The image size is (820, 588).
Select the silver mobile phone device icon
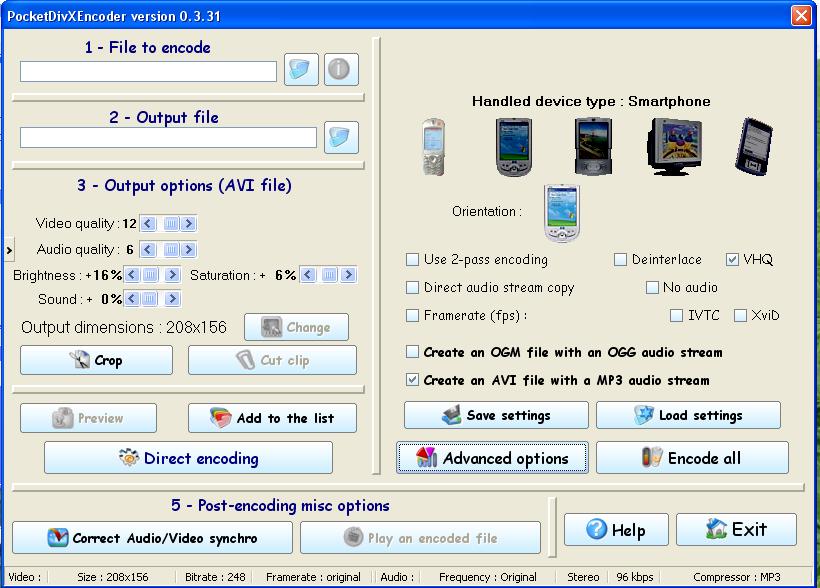(434, 147)
